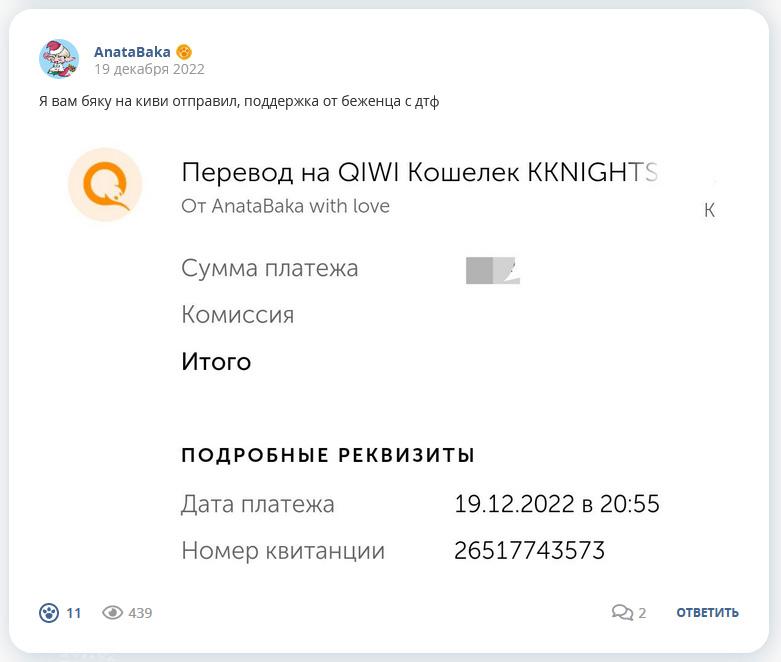Click the receipt number 26517743573
This screenshot has width=781, height=662.
(x=529, y=550)
